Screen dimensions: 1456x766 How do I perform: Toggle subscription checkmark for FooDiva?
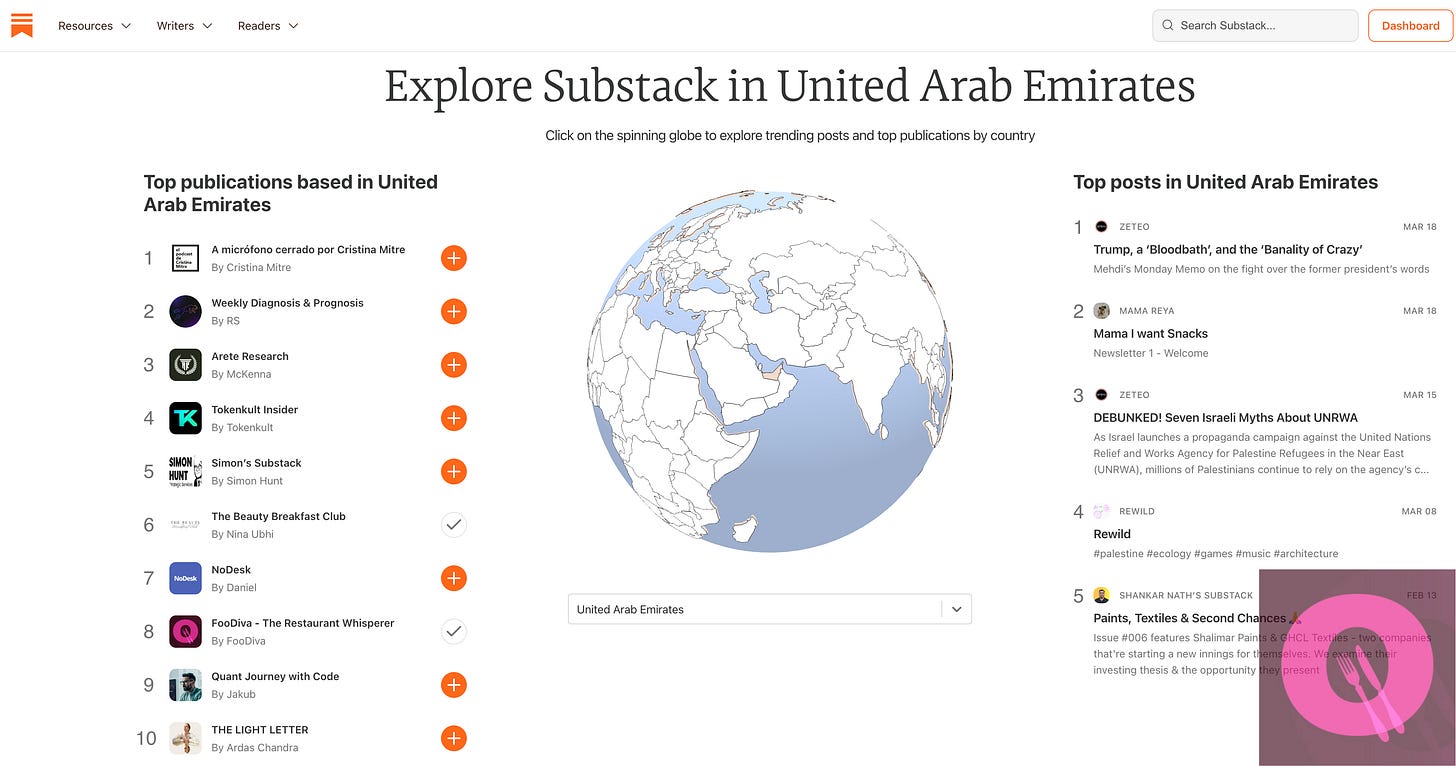click(454, 631)
